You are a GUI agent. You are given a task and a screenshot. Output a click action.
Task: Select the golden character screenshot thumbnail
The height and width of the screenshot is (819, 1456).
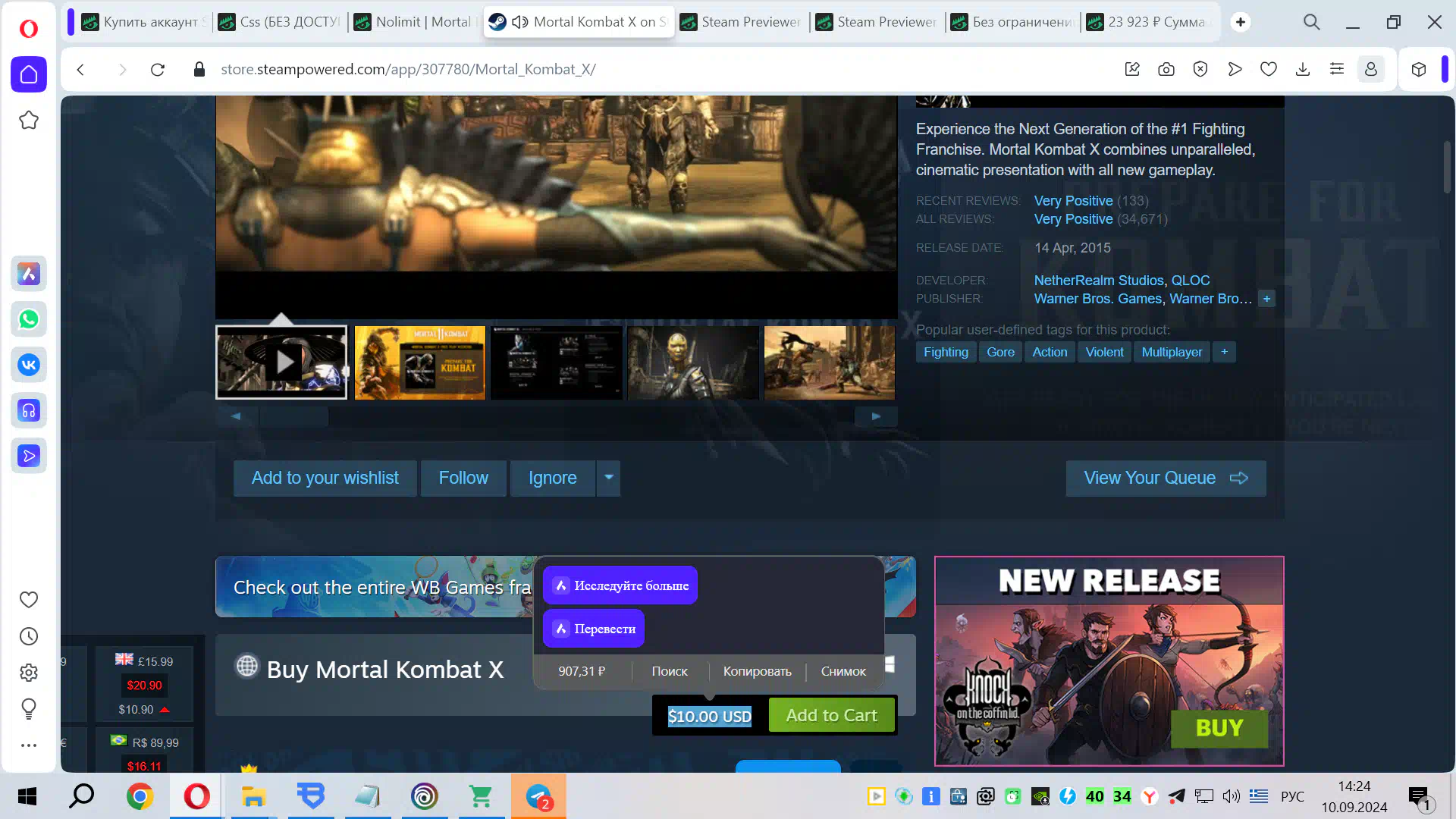(x=693, y=362)
